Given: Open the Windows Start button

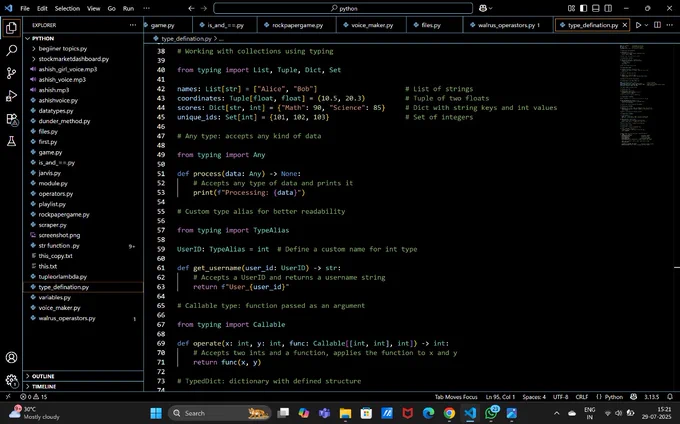Looking at the screenshot, I should click(x=156, y=413).
